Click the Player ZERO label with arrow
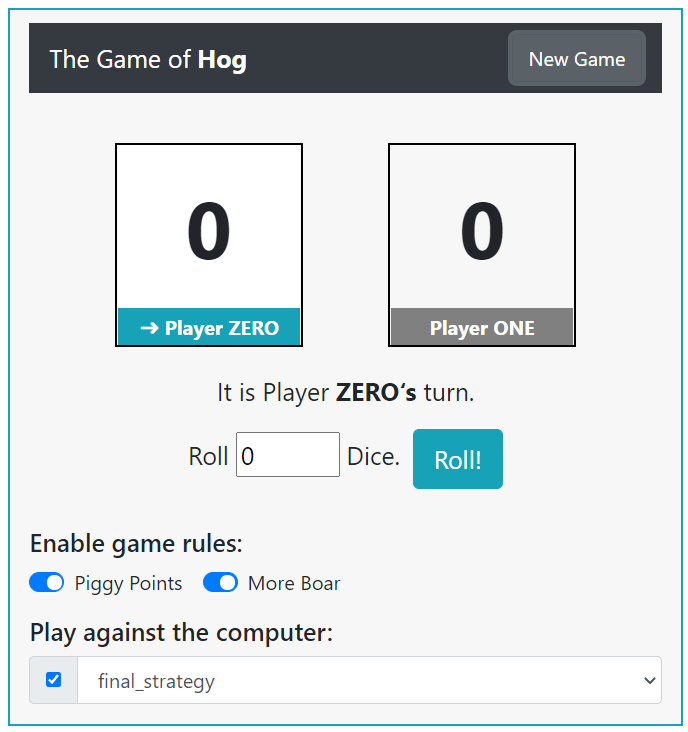This screenshot has width=688, height=732. pyautogui.click(x=209, y=328)
